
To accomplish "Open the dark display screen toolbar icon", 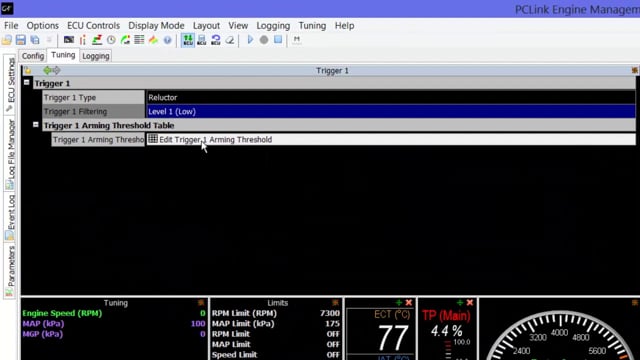I will [x=69, y=40].
